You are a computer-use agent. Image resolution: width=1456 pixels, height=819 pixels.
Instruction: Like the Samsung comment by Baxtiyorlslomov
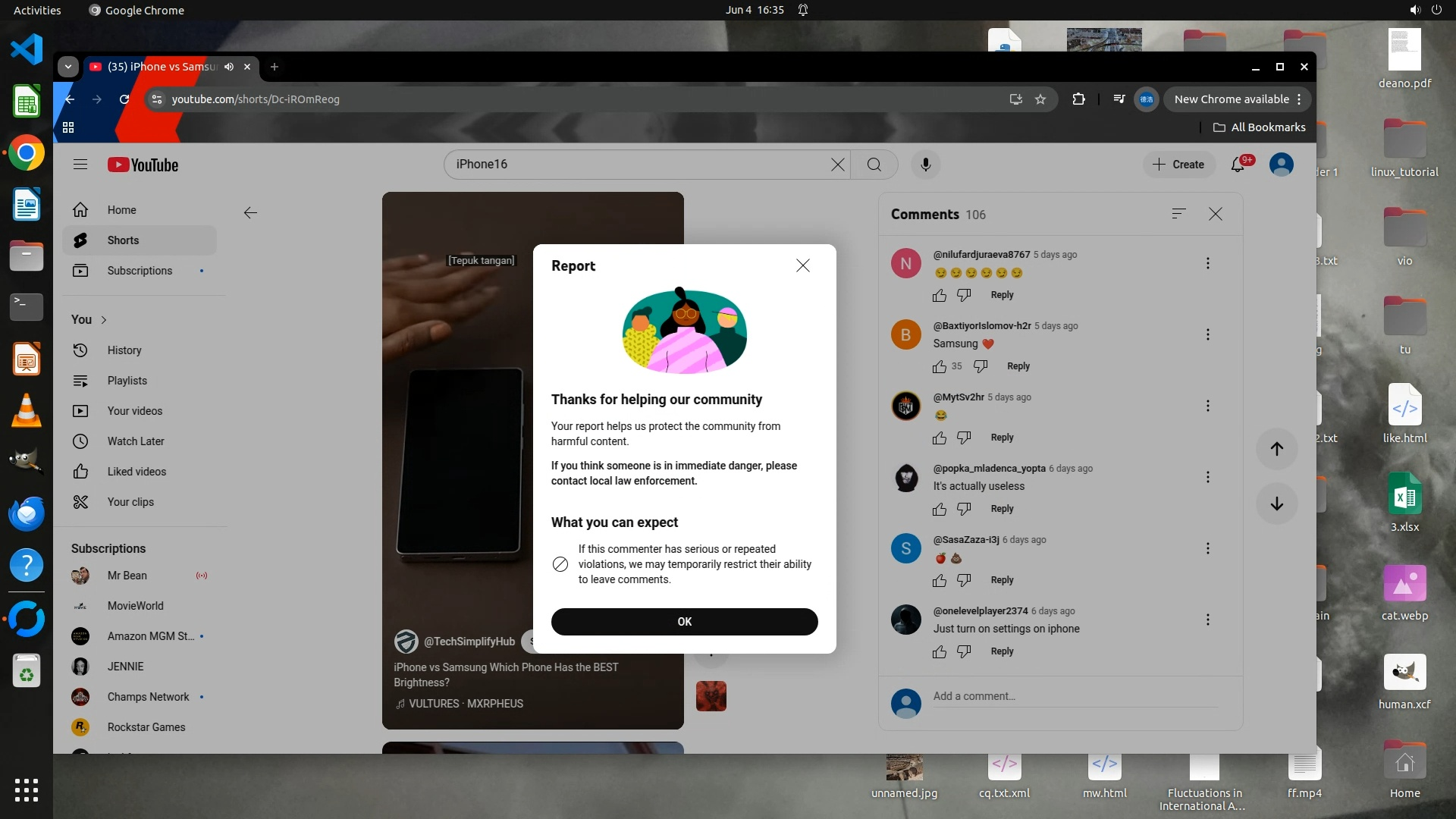(x=940, y=367)
